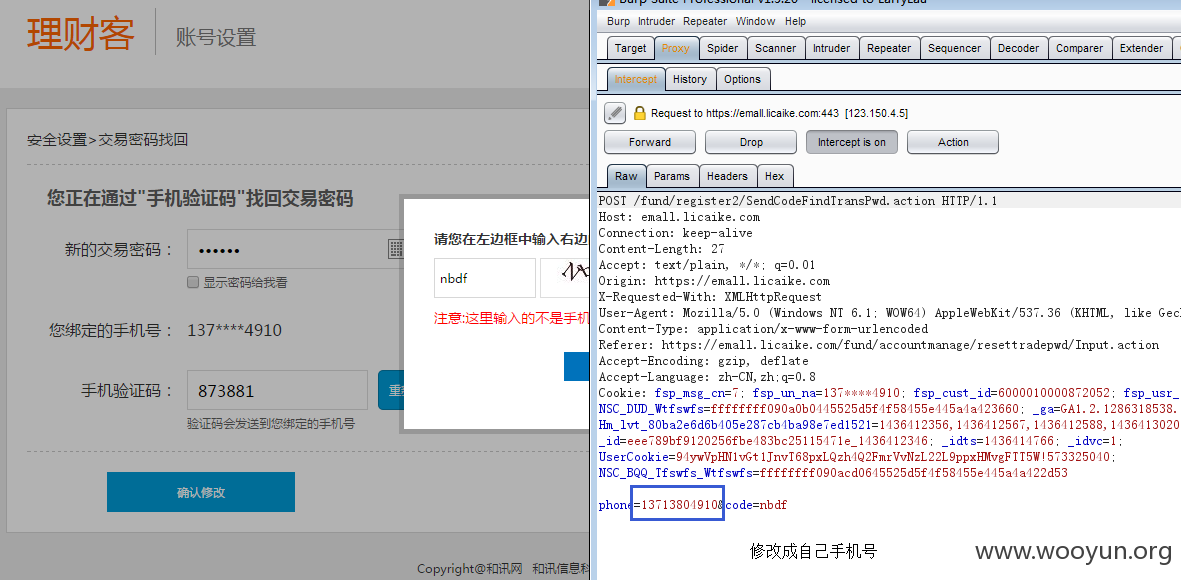This screenshot has width=1181, height=580.
Task: Click the Referer header line
Action: (x=879, y=345)
